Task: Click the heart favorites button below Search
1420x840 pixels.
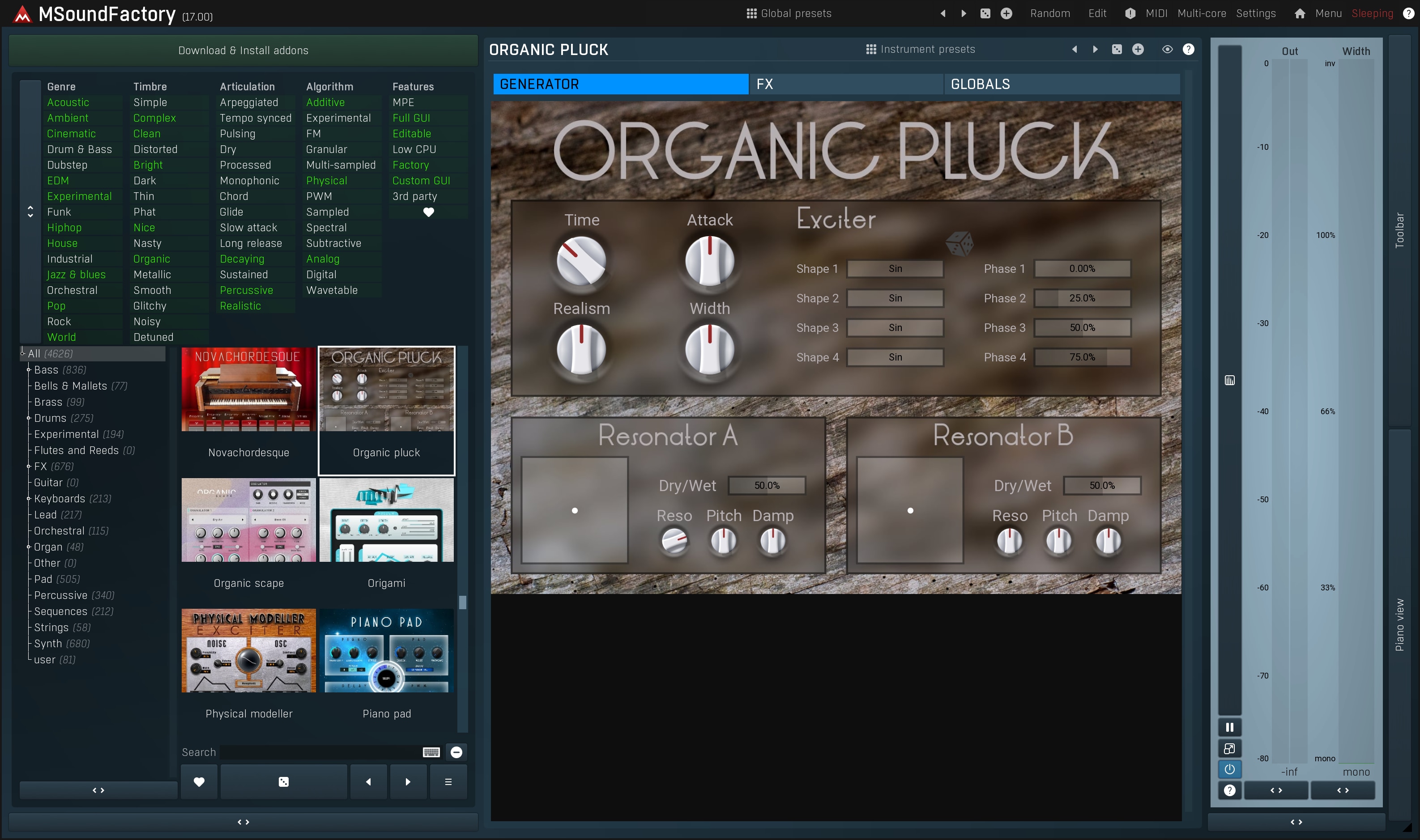Action: [x=199, y=782]
